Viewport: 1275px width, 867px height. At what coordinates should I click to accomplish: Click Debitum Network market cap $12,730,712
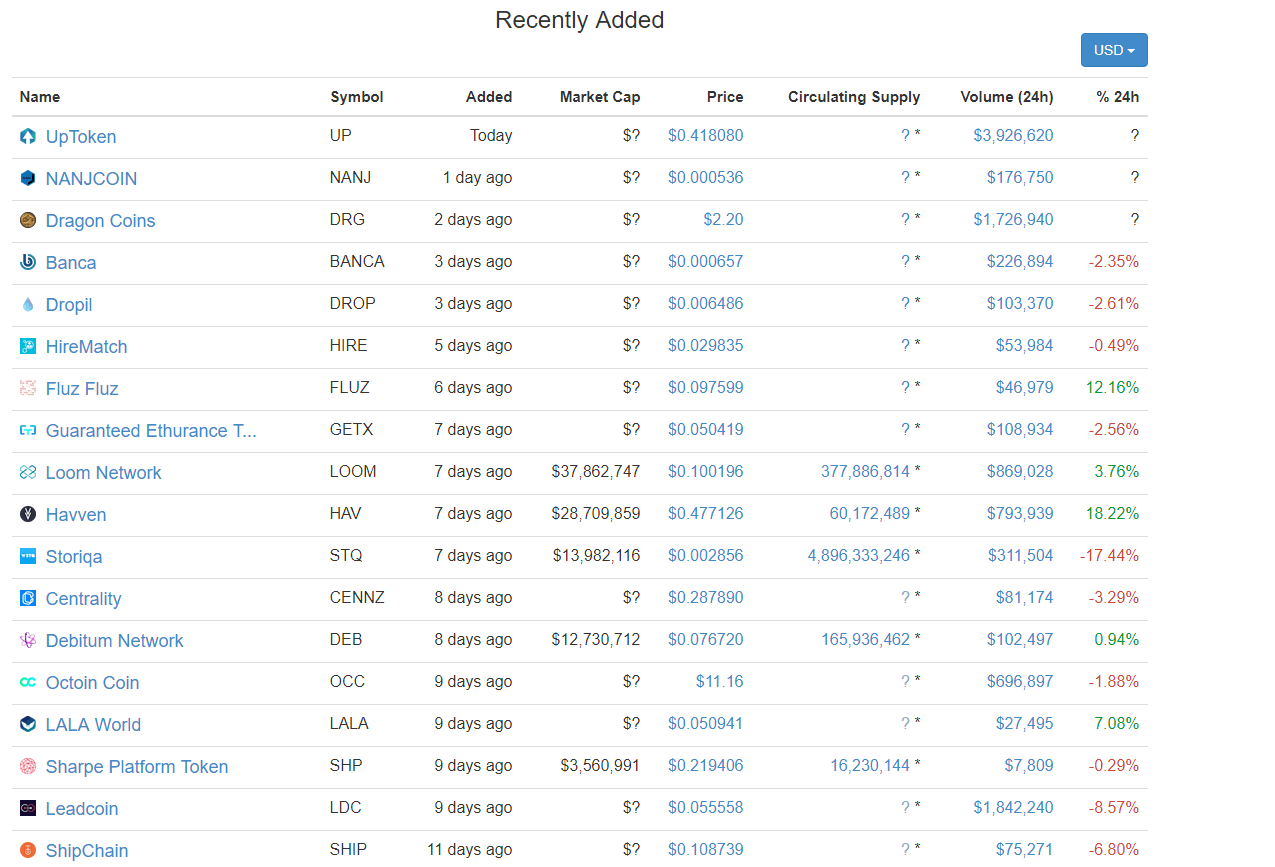[596, 640]
